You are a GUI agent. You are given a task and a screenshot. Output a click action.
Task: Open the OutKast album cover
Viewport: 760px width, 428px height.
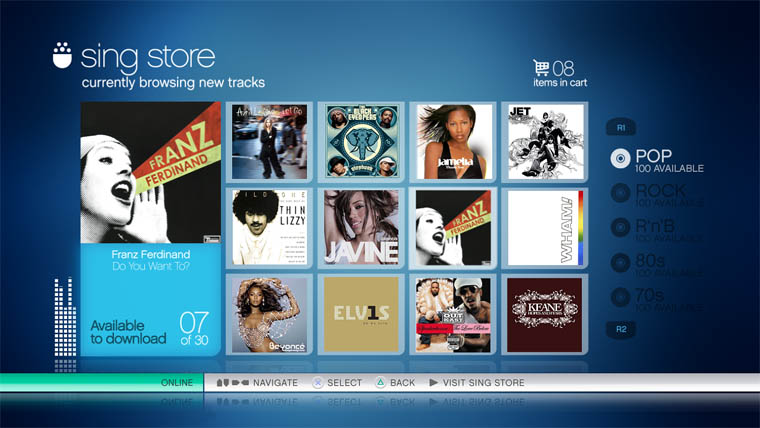tap(453, 314)
